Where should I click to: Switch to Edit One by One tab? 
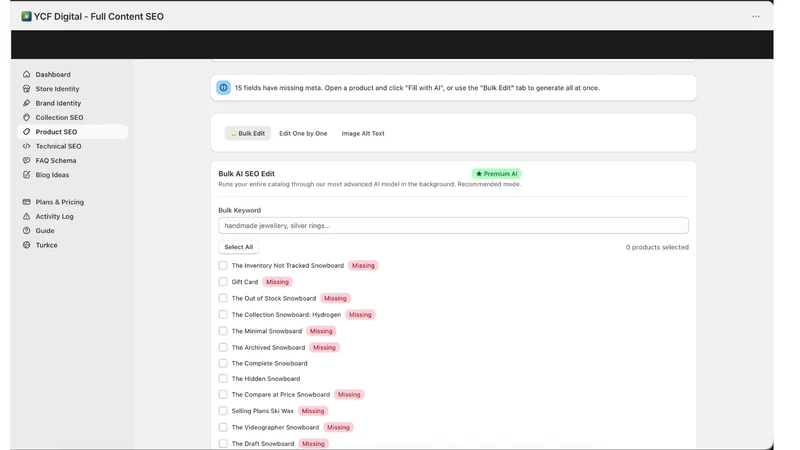pyautogui.click(x=303, y=133)
